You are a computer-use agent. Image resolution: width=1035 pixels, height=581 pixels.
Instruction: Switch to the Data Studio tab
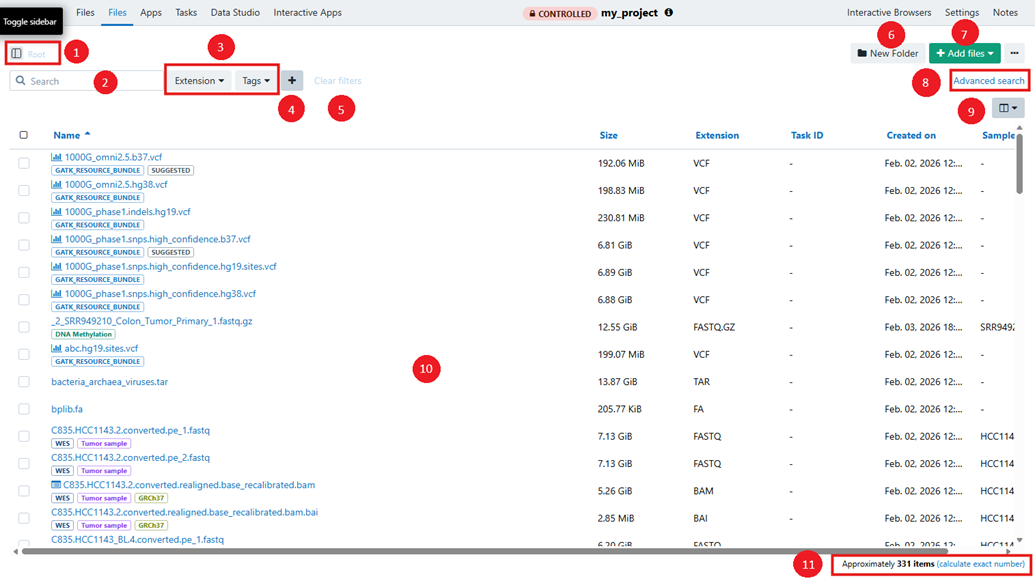[x=235, y=13]
